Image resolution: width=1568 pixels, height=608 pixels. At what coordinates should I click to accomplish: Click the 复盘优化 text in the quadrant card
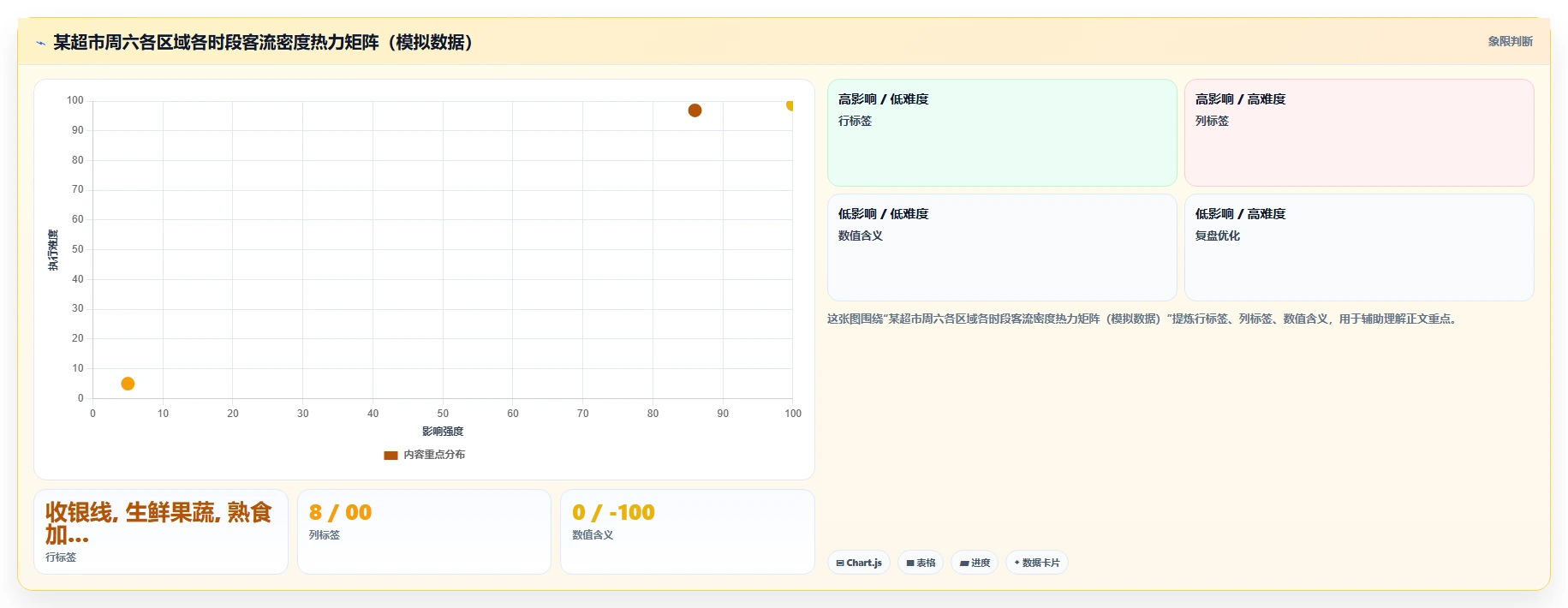1218,235
